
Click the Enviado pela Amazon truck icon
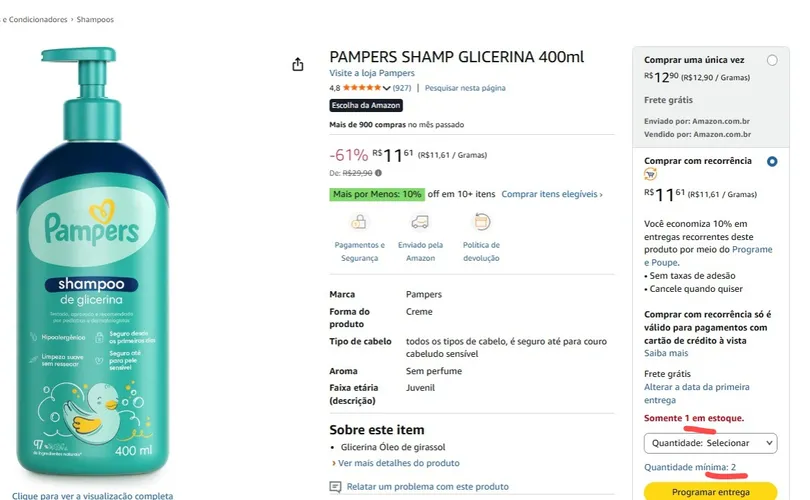tap(420, 222)
